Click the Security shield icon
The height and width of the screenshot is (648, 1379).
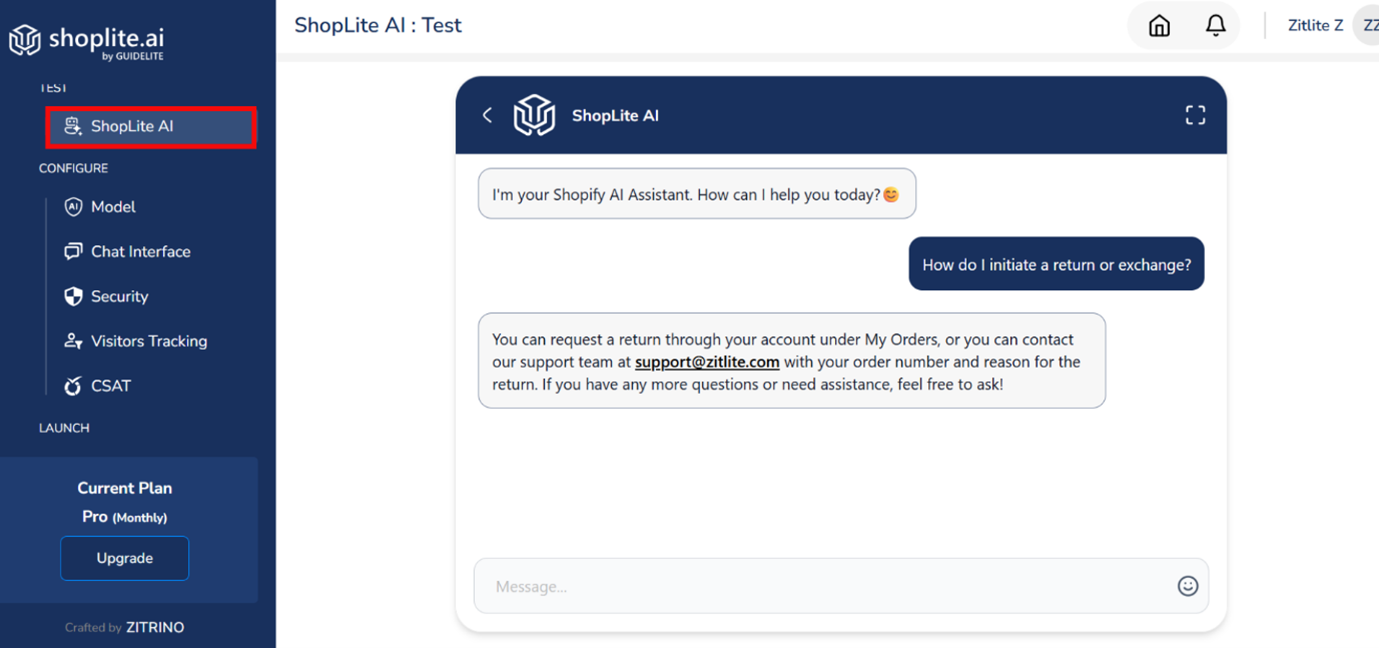[x=73, y=296]
